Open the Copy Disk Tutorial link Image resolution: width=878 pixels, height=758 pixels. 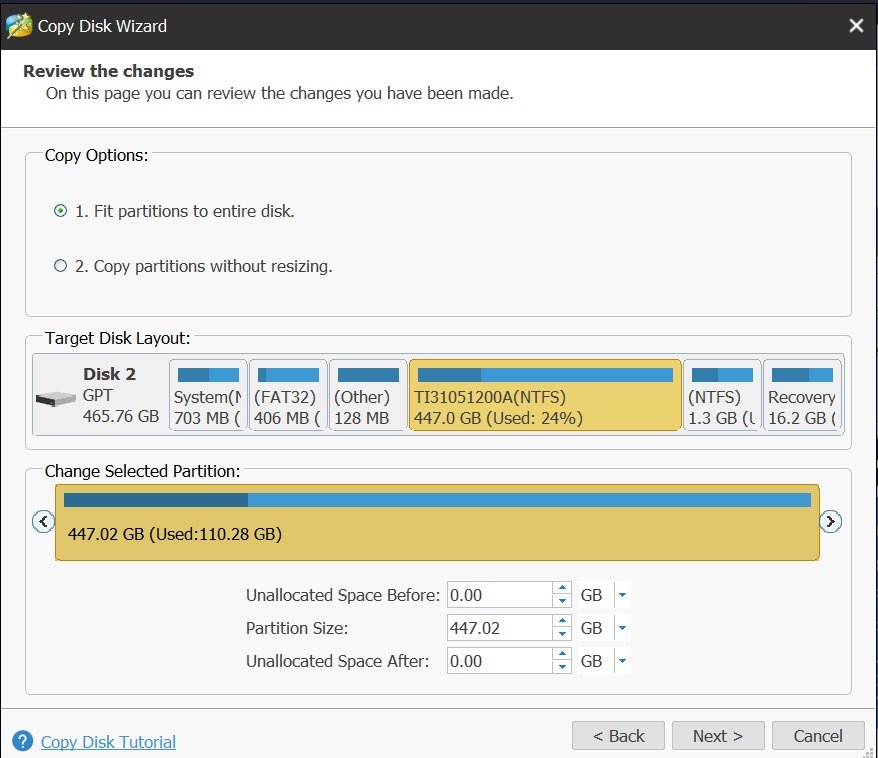(108, 742)
